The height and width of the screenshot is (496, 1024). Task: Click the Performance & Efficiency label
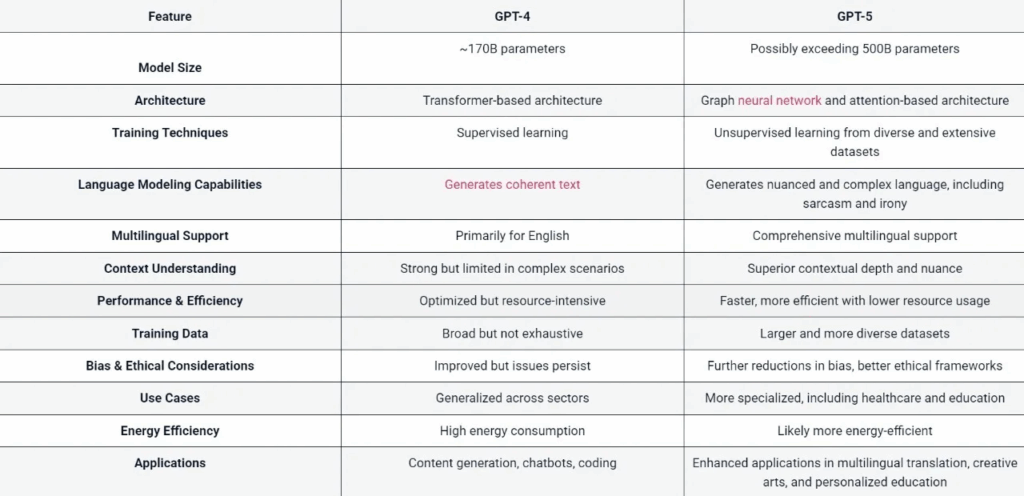point(170,301)
